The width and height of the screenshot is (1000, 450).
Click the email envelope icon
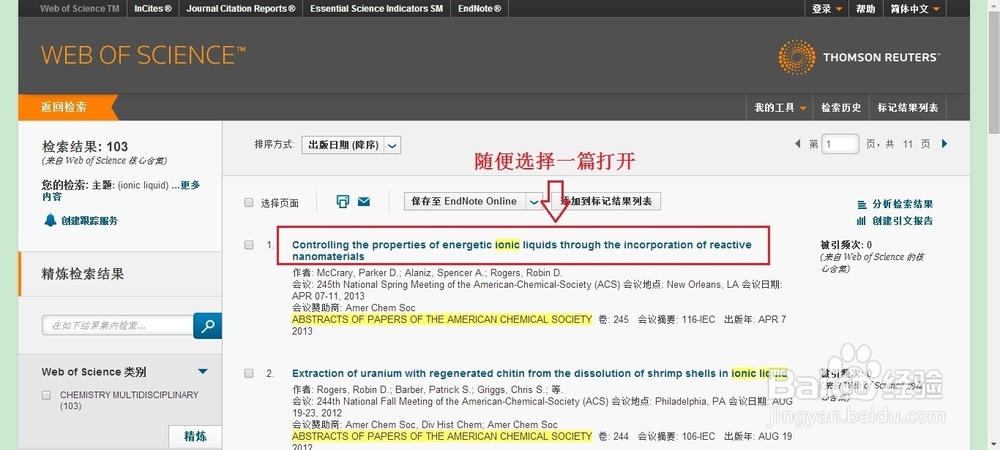364,202
